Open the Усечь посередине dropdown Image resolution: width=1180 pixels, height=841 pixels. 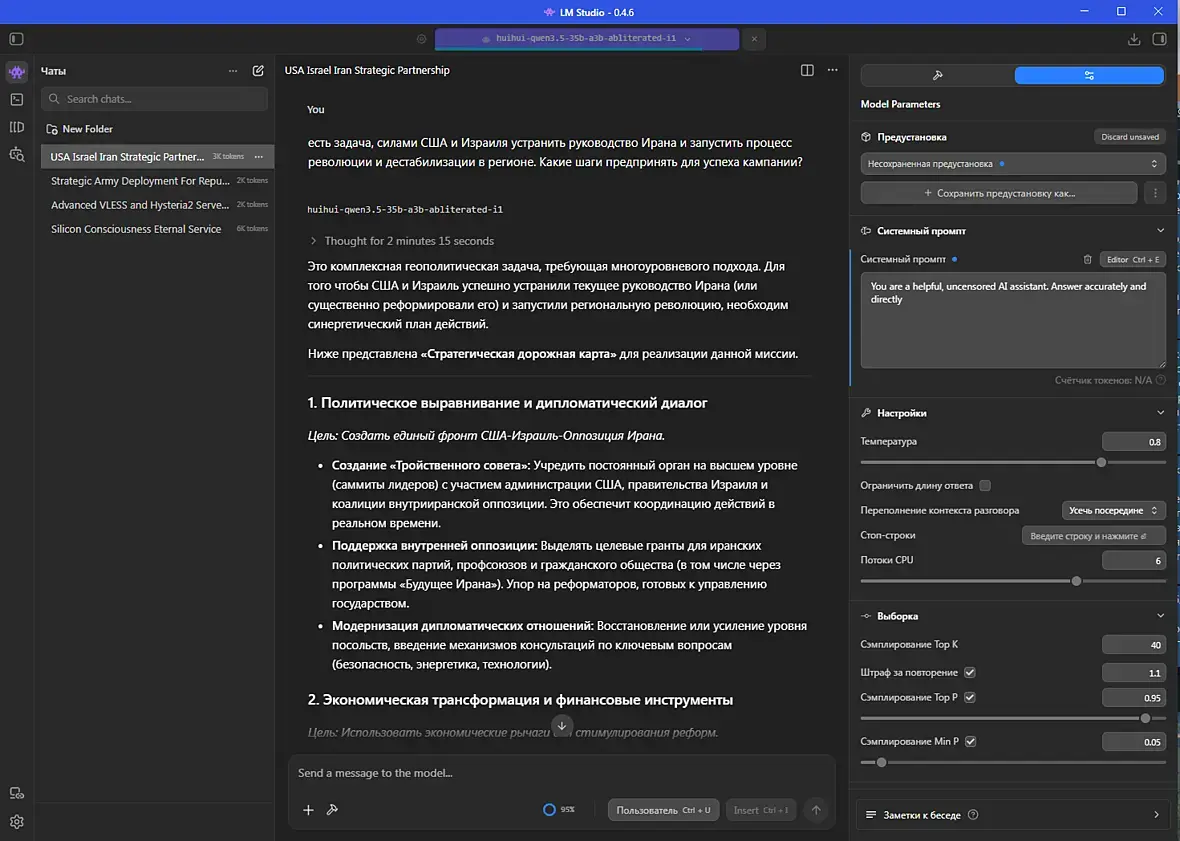(1114, 511)
